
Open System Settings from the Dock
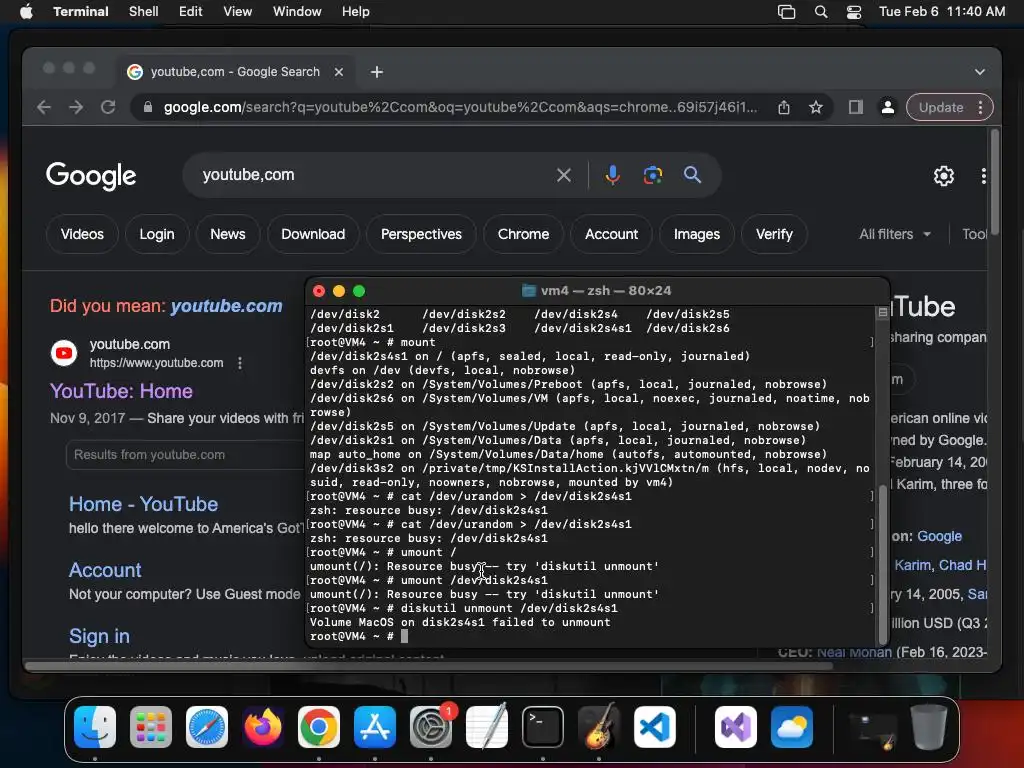click(431, 727)
